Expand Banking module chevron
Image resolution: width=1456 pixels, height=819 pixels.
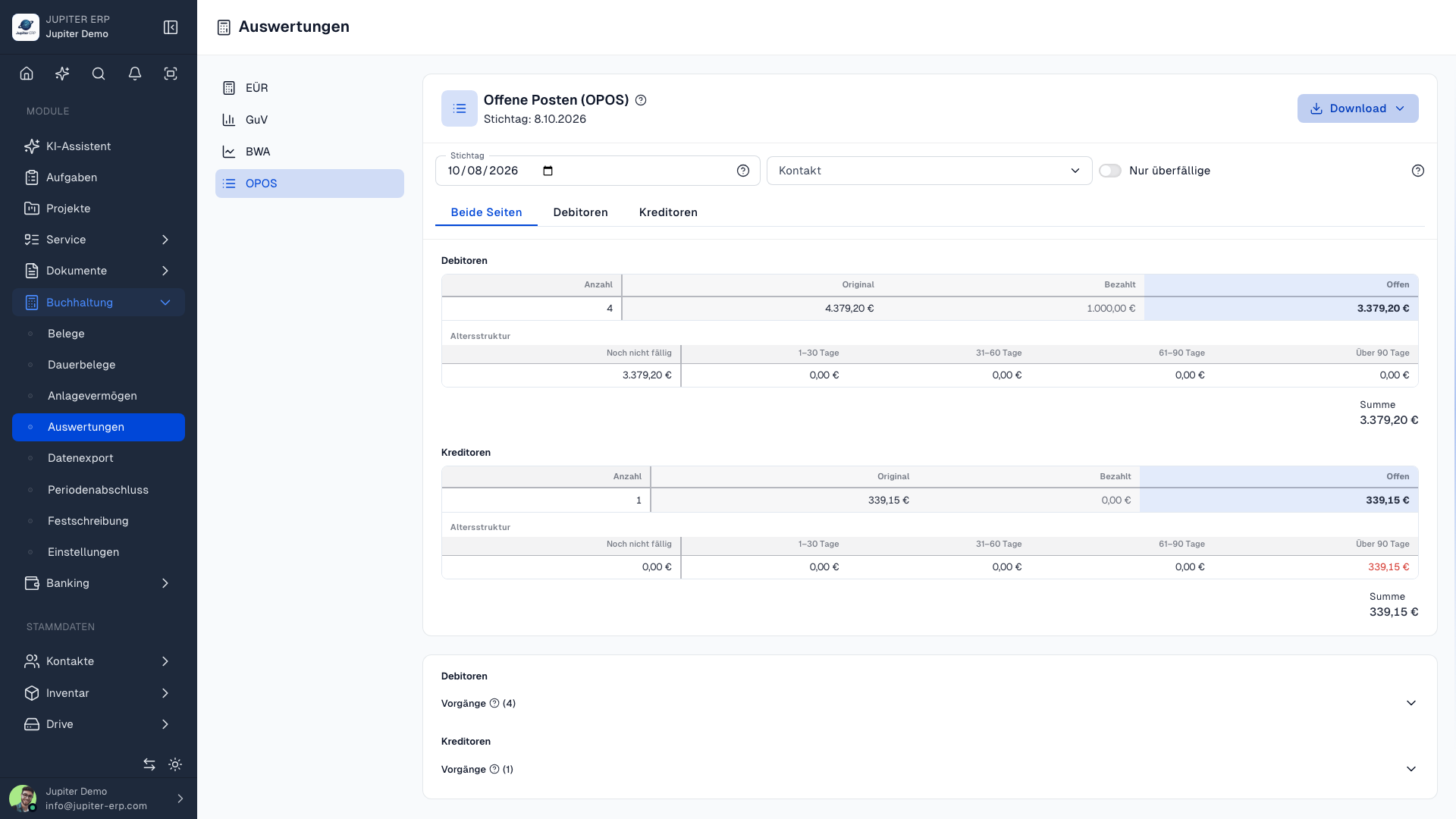[165, 583]
